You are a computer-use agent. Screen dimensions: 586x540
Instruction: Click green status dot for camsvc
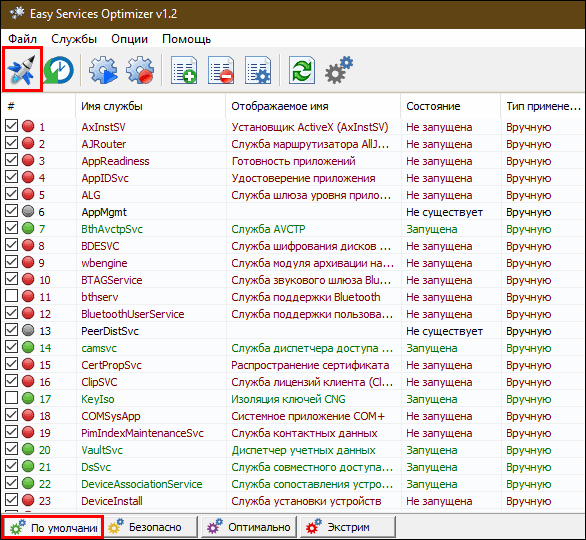pyautogui.click(x=28, y=347)
